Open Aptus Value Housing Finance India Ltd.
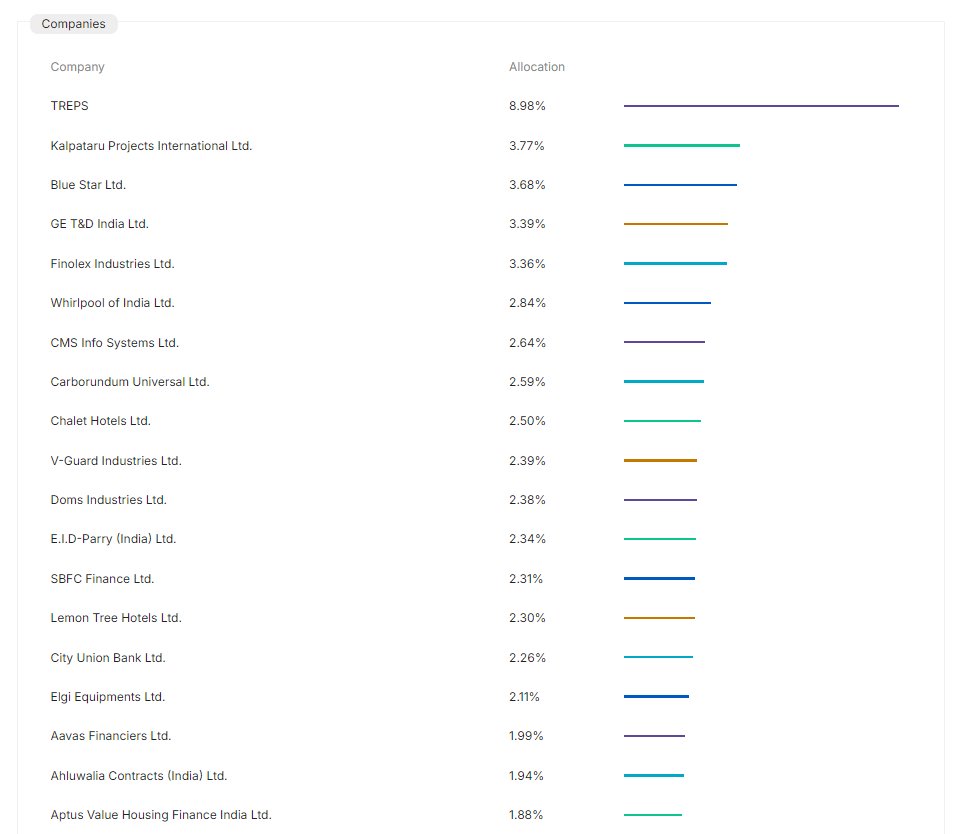 click(161, 814)
